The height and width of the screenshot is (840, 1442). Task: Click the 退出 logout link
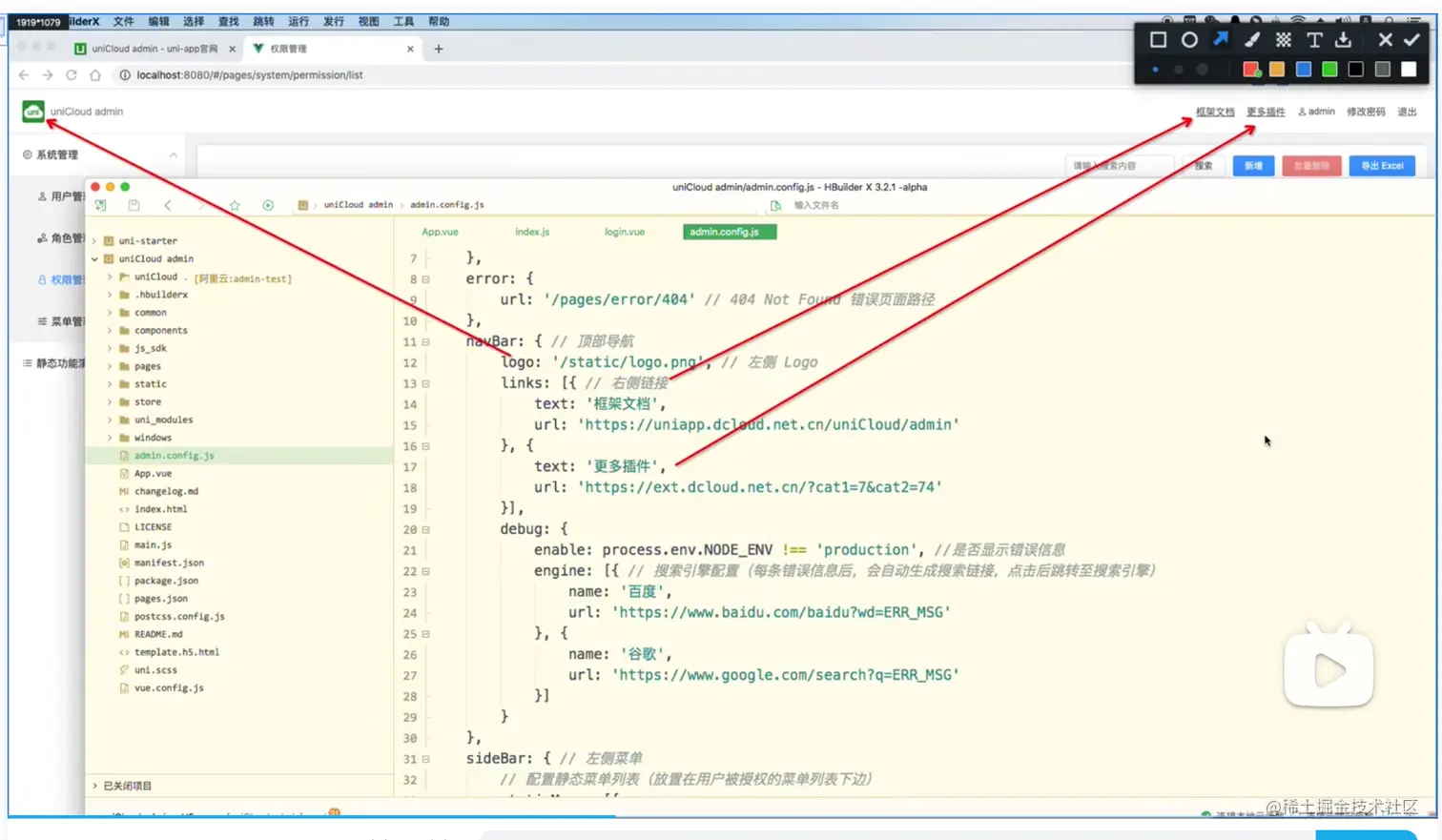(1407, 112)
